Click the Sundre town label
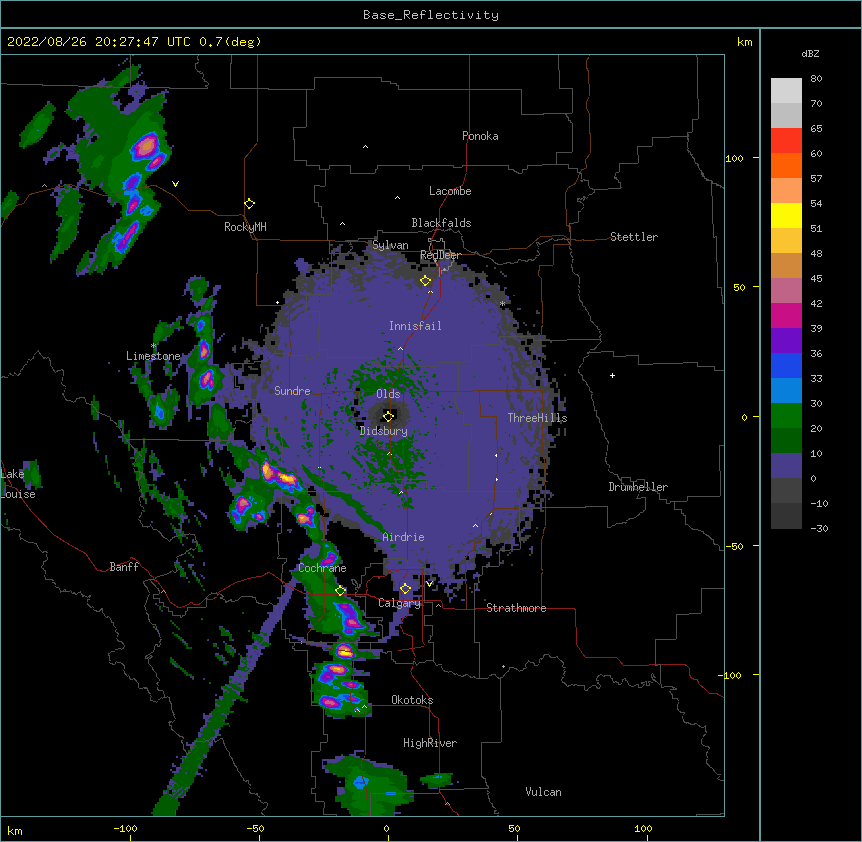 [292, 391]
